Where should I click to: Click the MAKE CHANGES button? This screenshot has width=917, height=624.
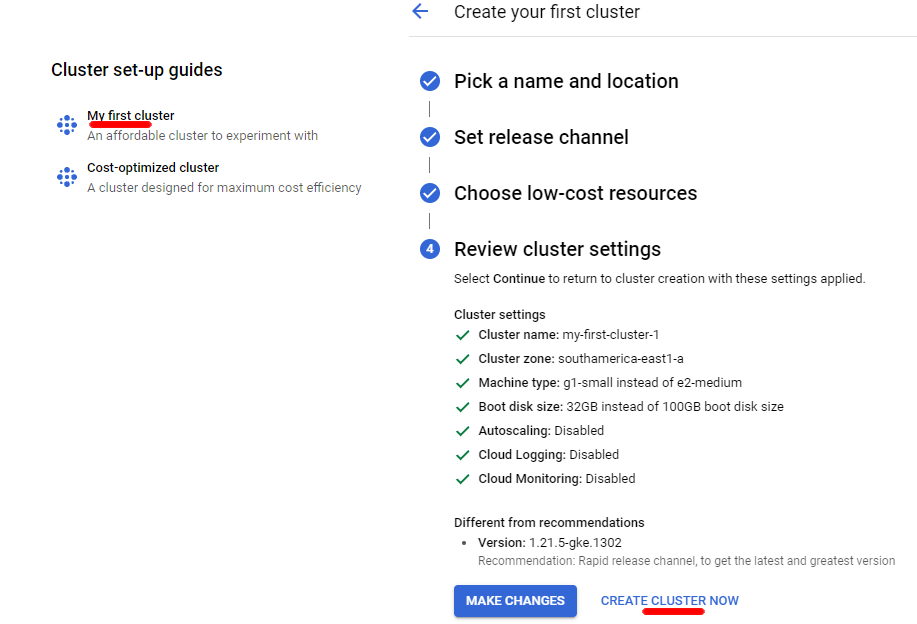(x=515, y=601)
